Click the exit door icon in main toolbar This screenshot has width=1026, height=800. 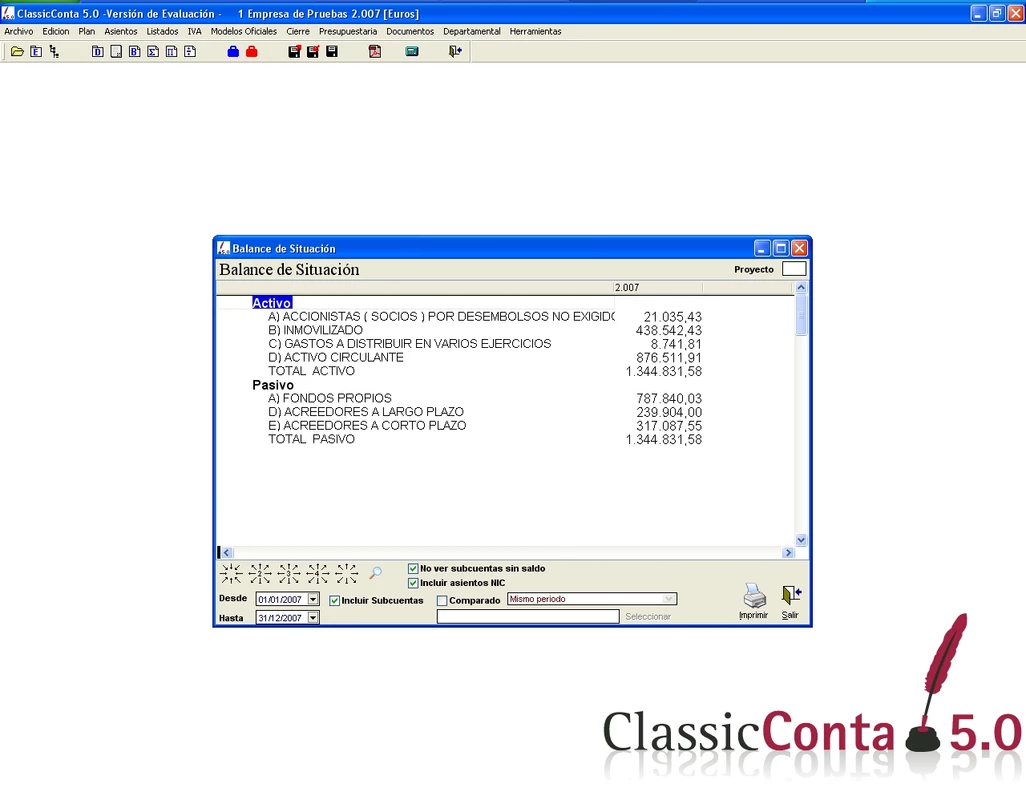tap(455, 52)
